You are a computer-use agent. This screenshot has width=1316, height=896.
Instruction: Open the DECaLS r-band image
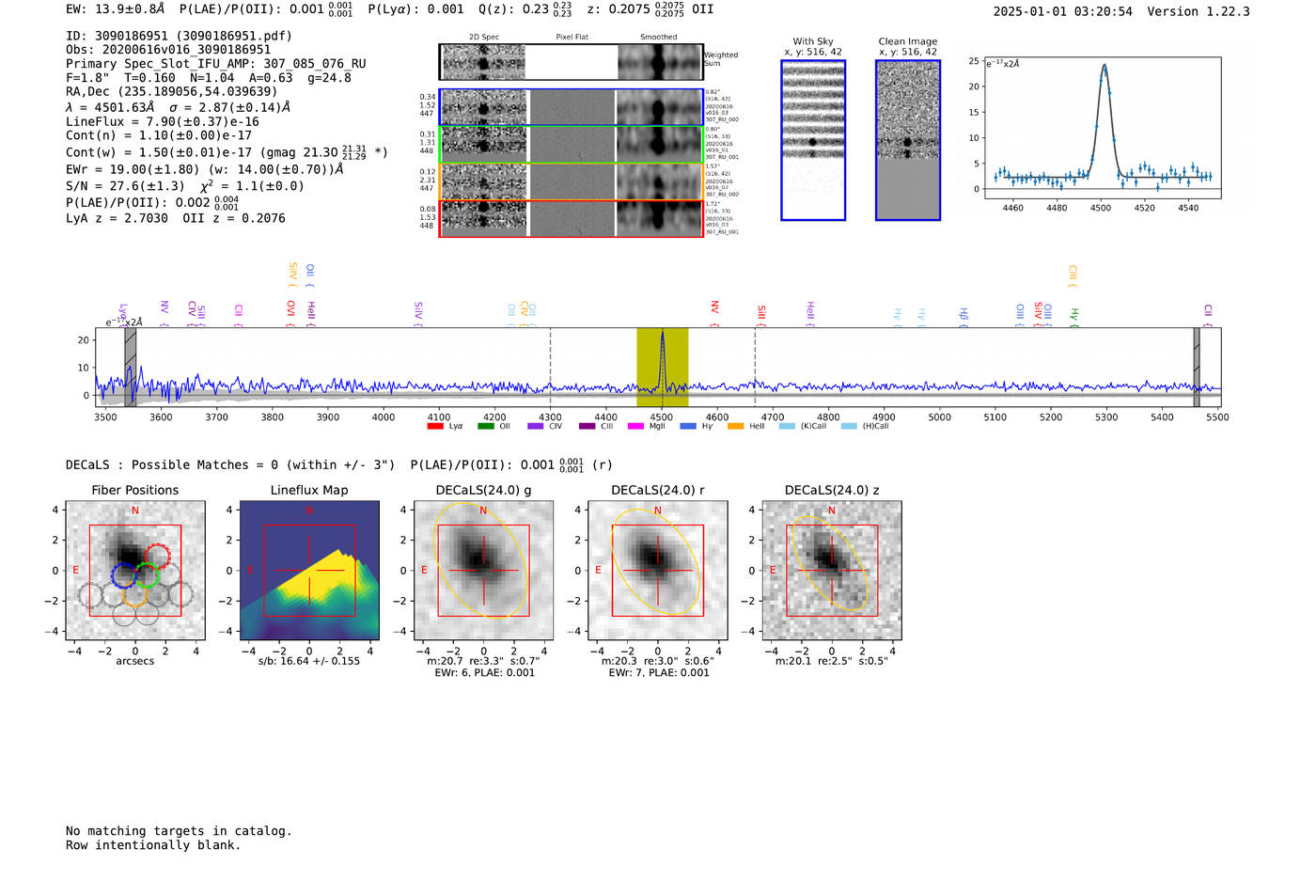click(658, 570)
